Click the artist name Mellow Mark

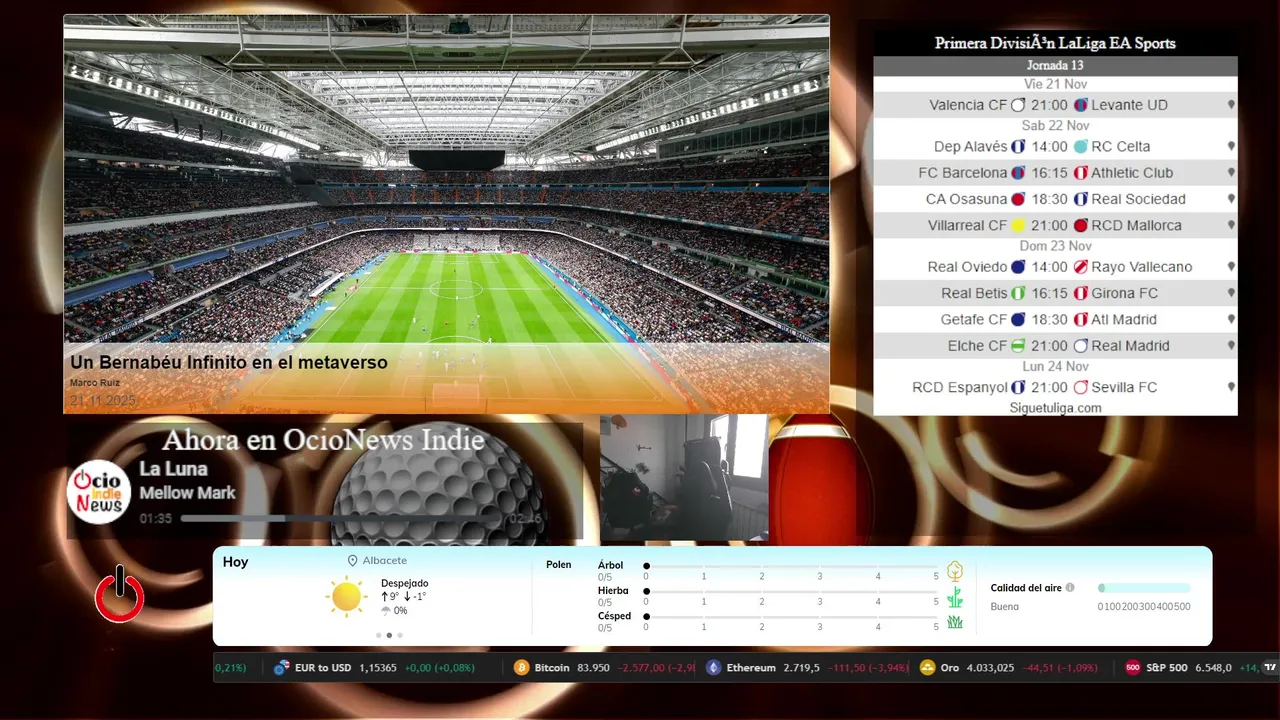[x=187, y=493]
